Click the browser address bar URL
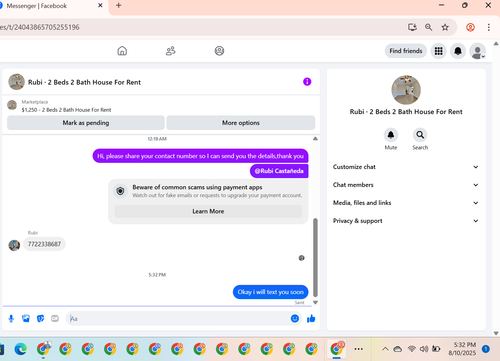 pyautogui.click(x=40, y=27)
